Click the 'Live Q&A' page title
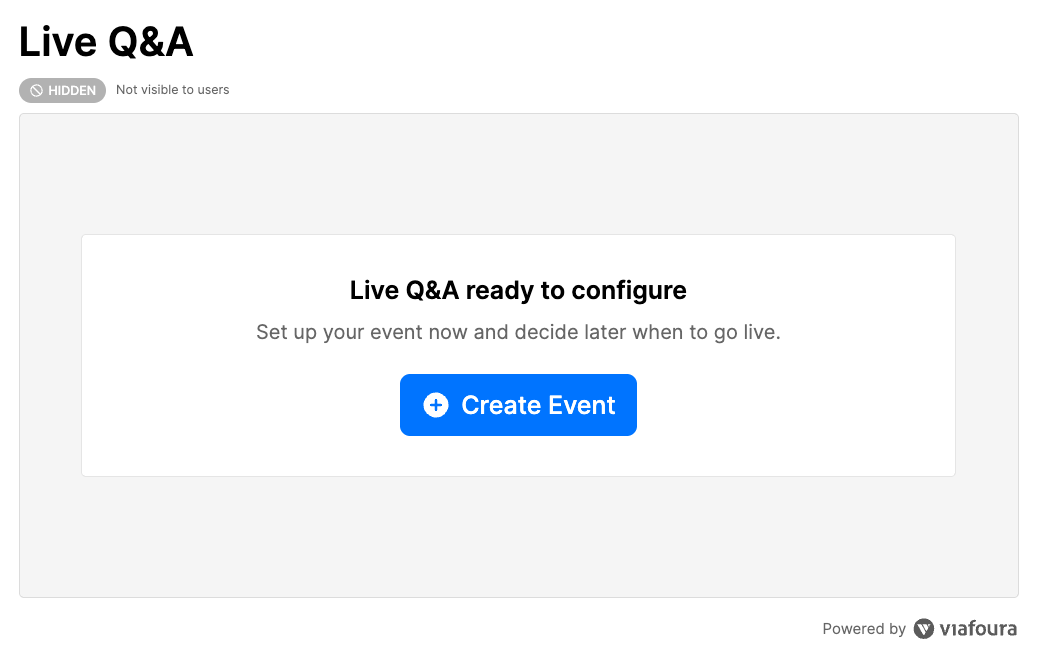Screen dimensions: 1037x661 [x=106, y=42]
